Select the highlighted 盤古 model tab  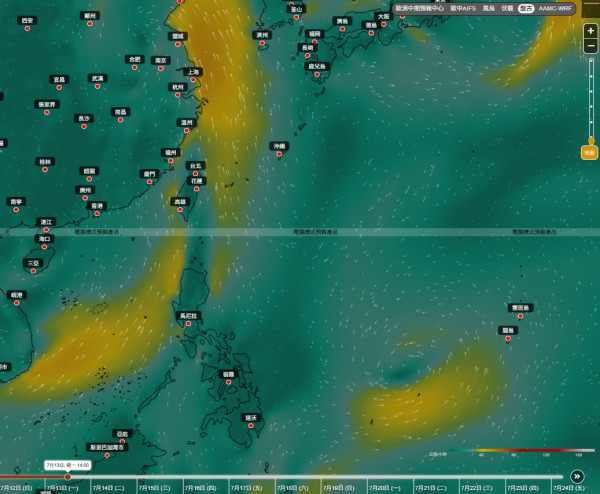526,8
